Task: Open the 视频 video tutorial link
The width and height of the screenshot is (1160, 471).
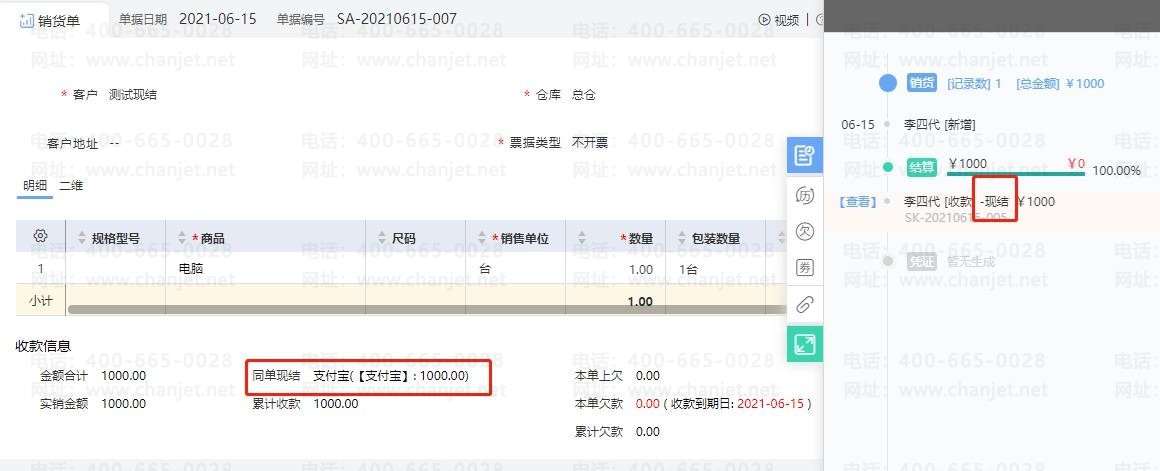Action: coord(779,20)
